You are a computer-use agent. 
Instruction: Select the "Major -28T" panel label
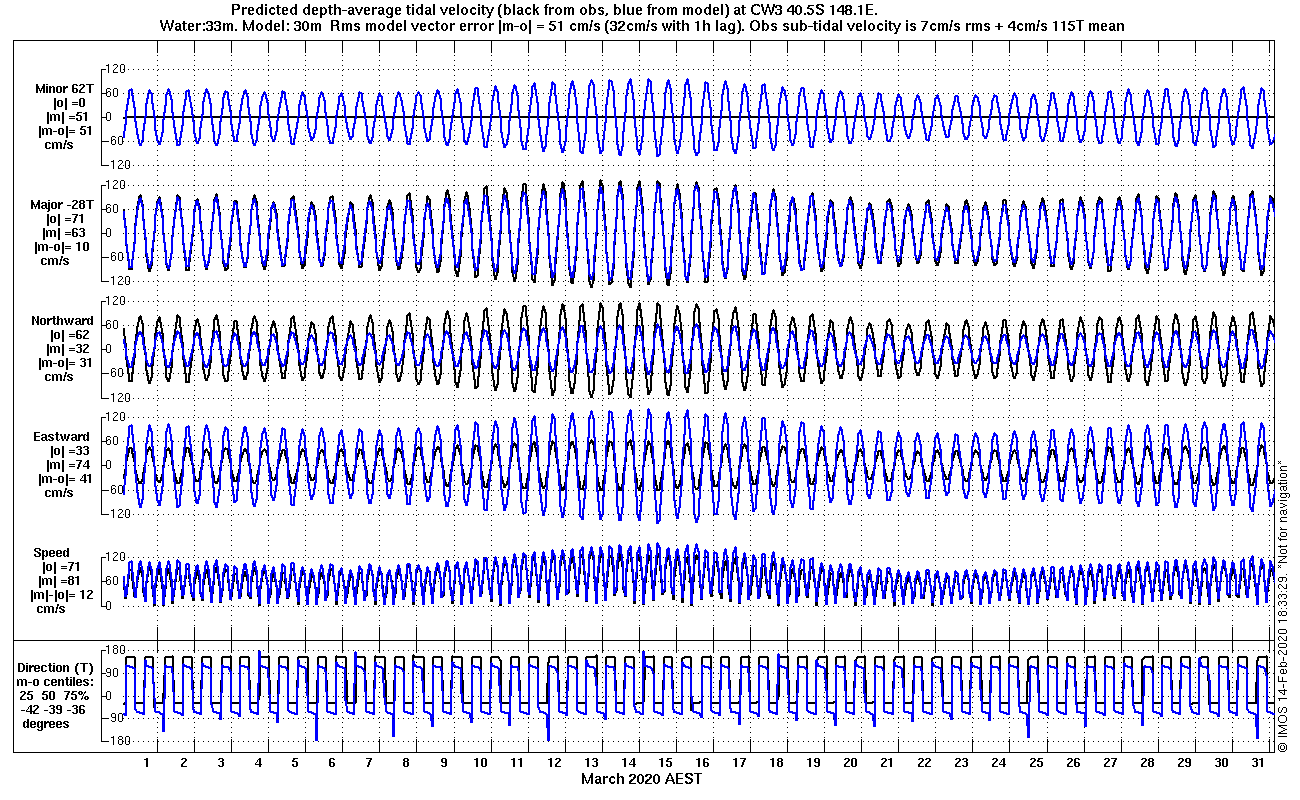[x=61, y=205]
